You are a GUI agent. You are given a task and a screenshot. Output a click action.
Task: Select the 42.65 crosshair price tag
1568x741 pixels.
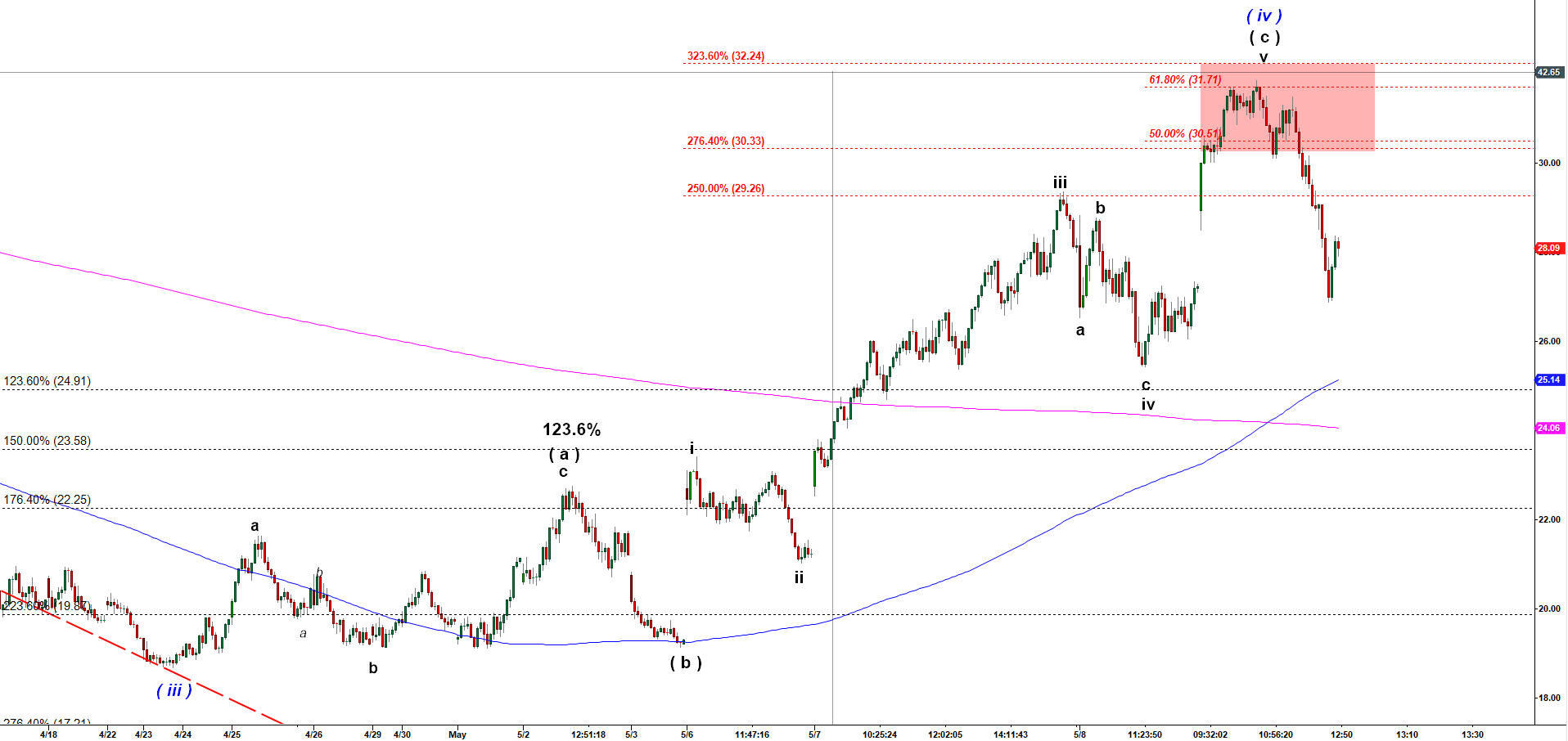tap(1548, 73)
